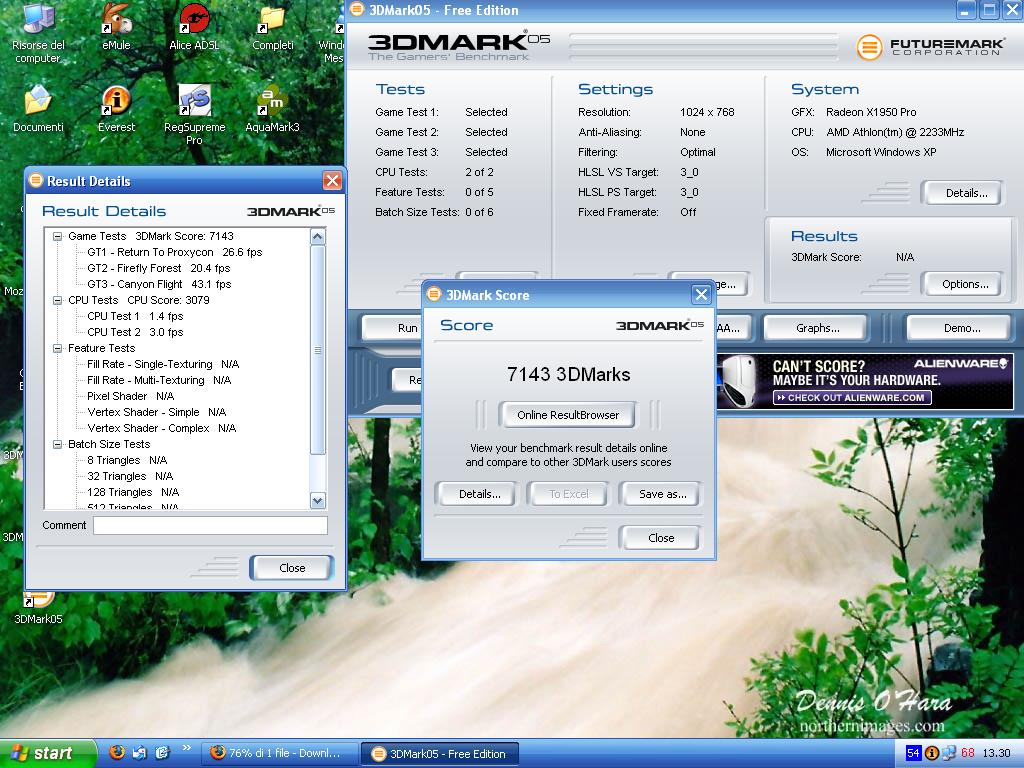Click the system tray clock showing 13.30
The width and height of the screenshot is (1024, 768).
click(996, 753)
